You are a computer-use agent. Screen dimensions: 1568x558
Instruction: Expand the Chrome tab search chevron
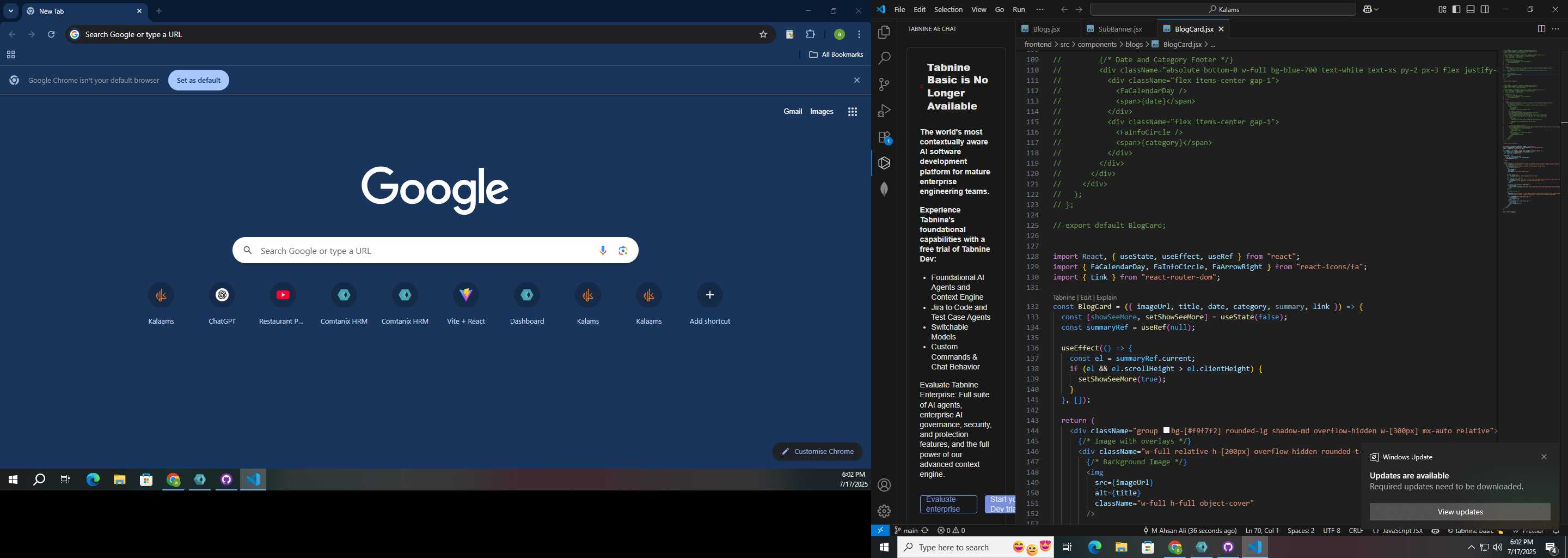click(11, 11)
